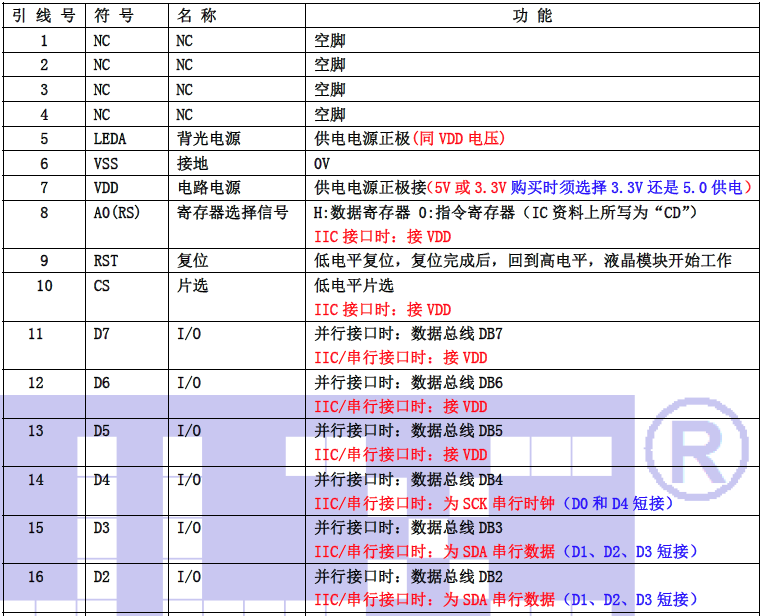The width and height of the screenshot is (763, 616).
Task: Select the 背光电源 name cell
Action: pyautogui.click(x=209, y=139)
